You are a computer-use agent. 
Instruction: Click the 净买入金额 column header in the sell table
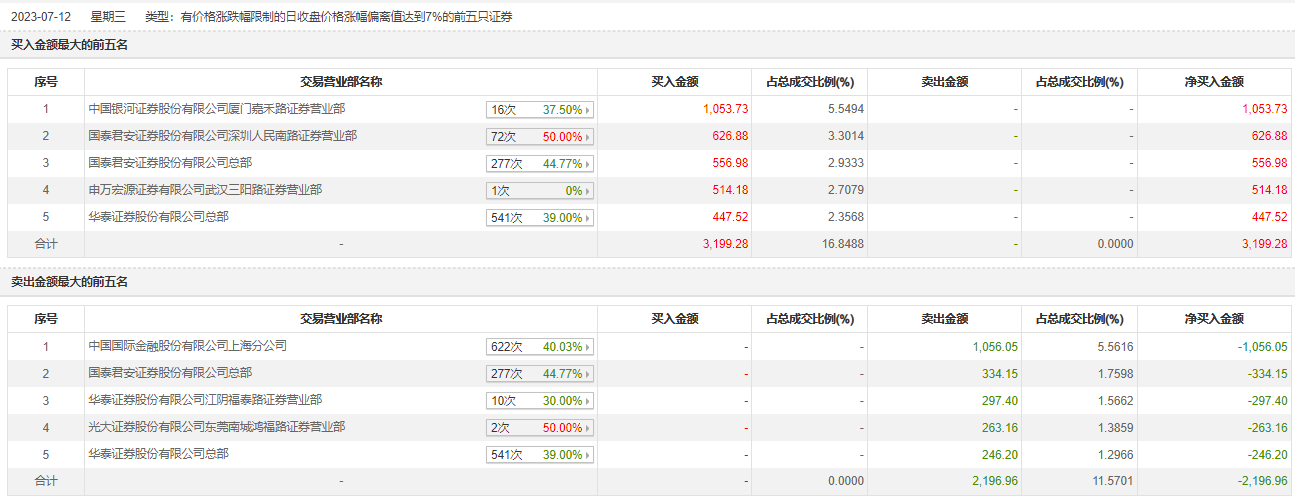pyautogui.click(x=1214, y=319)
